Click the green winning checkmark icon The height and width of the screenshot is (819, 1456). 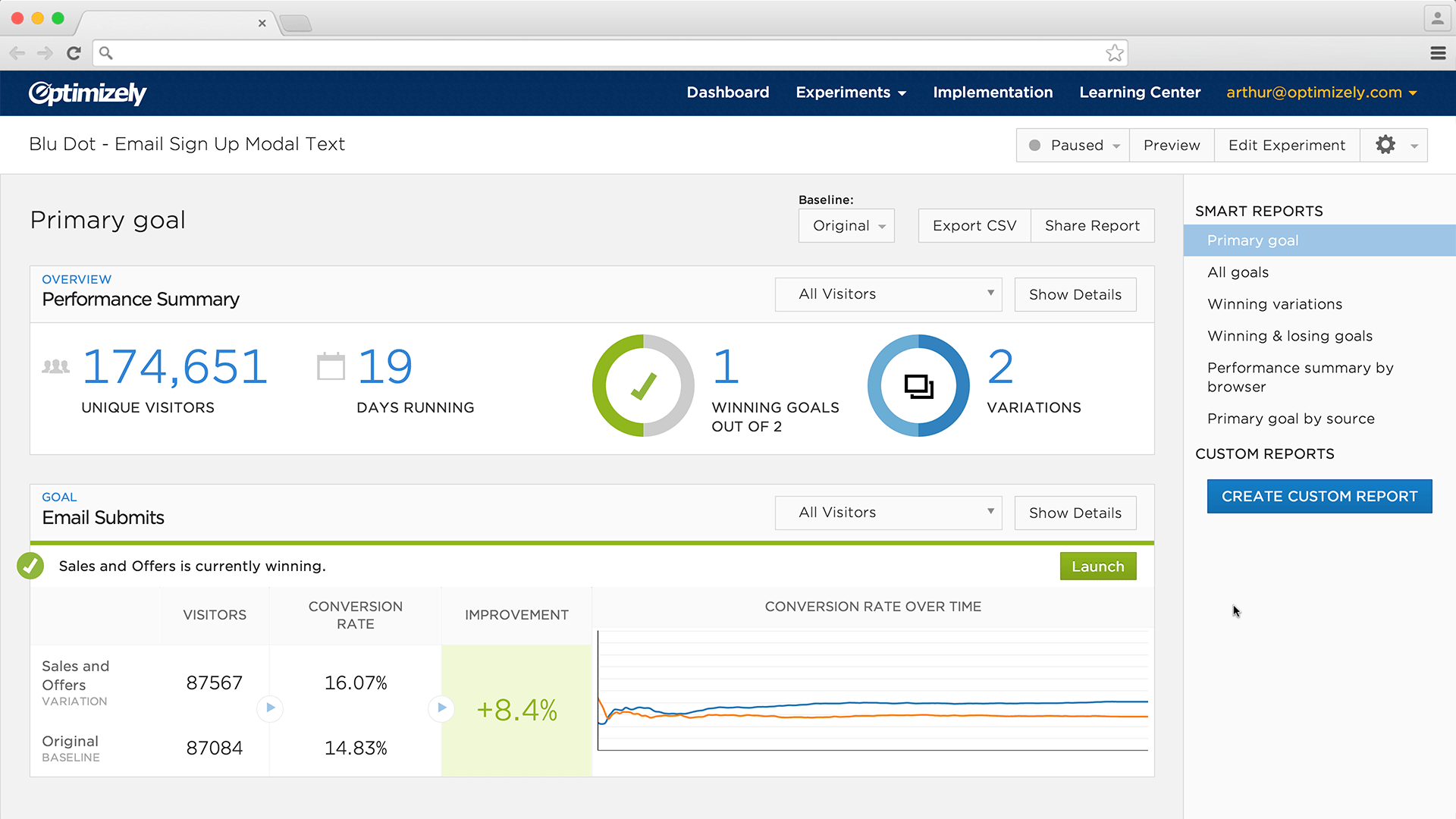(30, 566)
